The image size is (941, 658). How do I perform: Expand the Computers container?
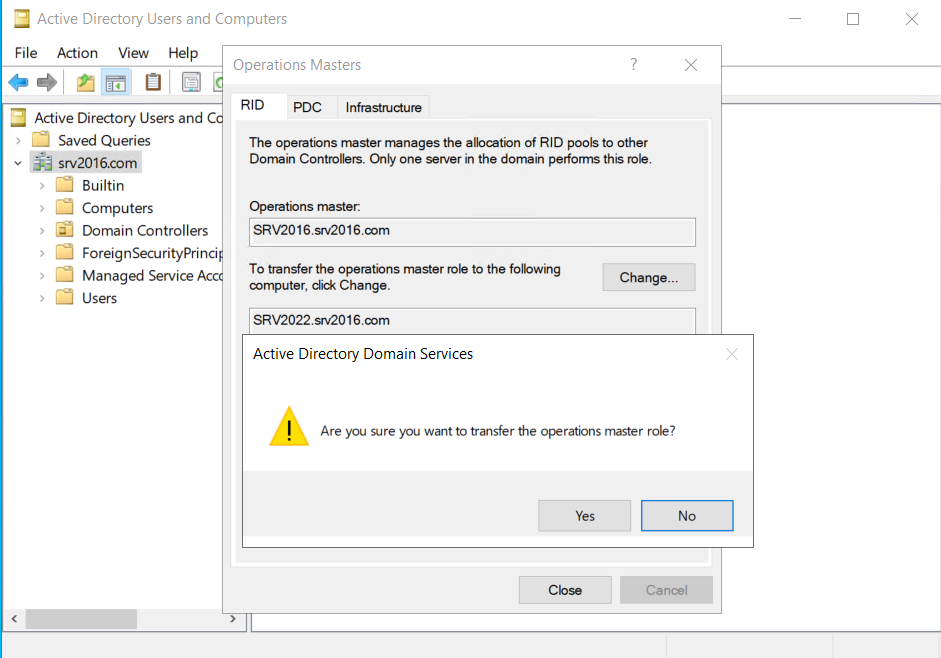click(x=42, y=208)
